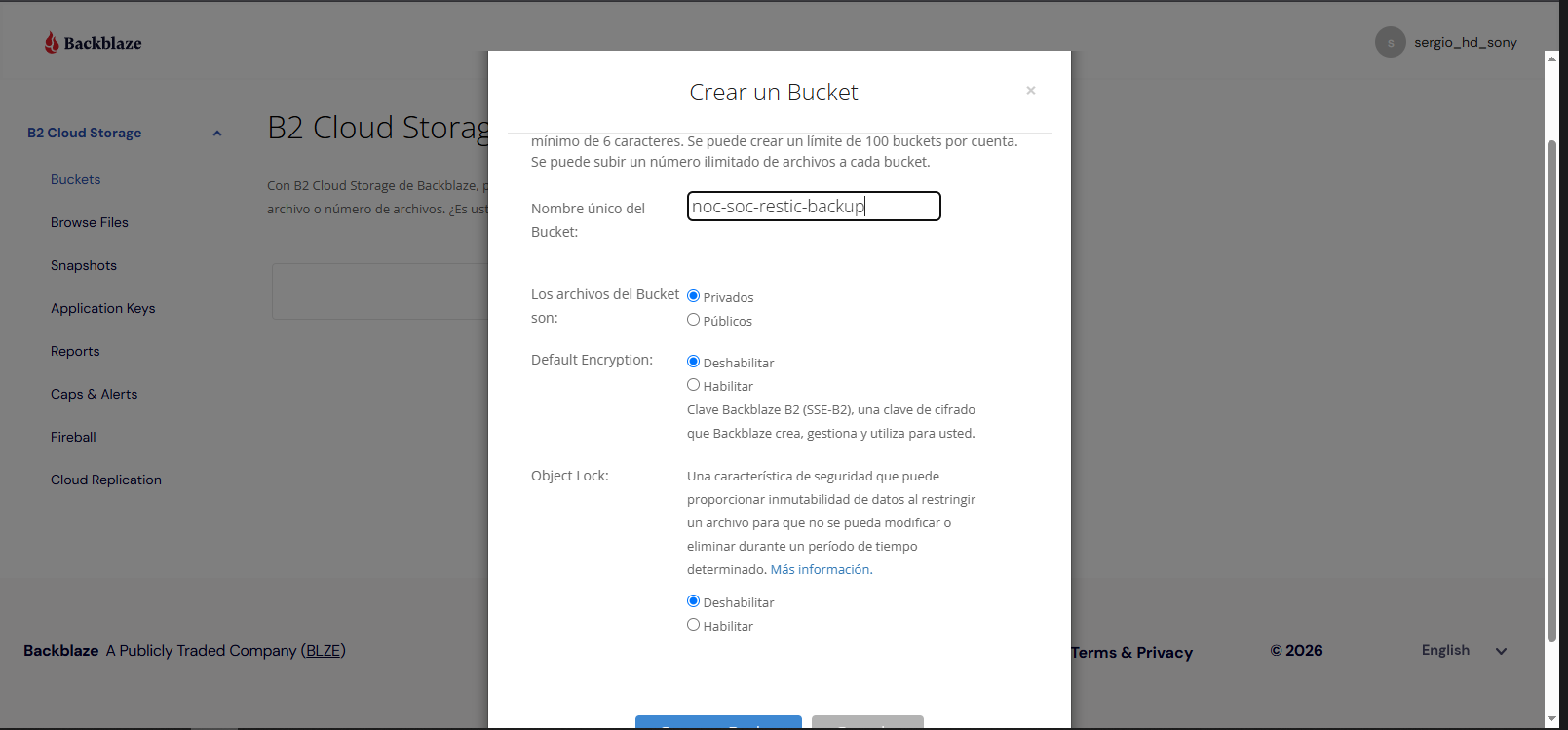Navigate to Application Keys
The height and width of the screenshot is (730, 1568).
click(103, 308)
